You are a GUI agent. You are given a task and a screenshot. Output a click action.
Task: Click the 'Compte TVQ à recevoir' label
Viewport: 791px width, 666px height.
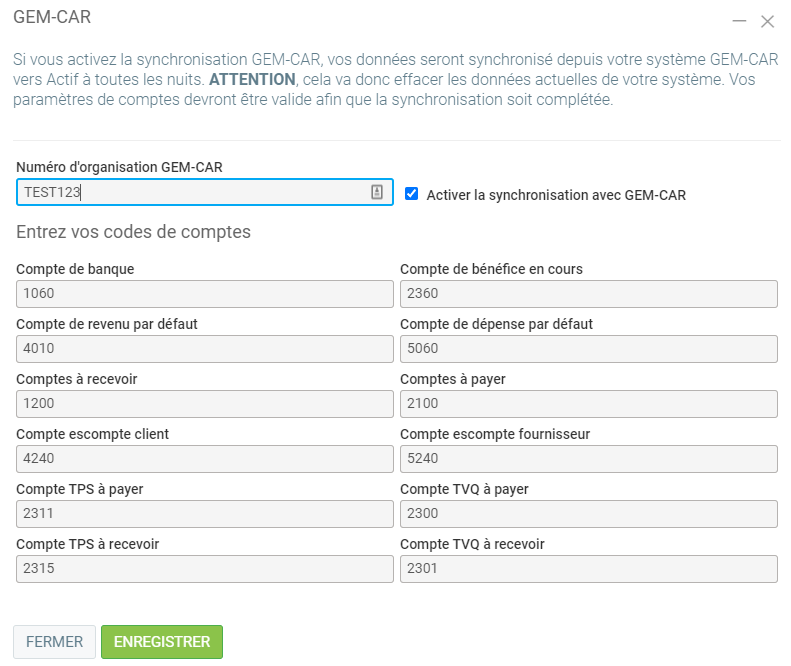(472, 544)
